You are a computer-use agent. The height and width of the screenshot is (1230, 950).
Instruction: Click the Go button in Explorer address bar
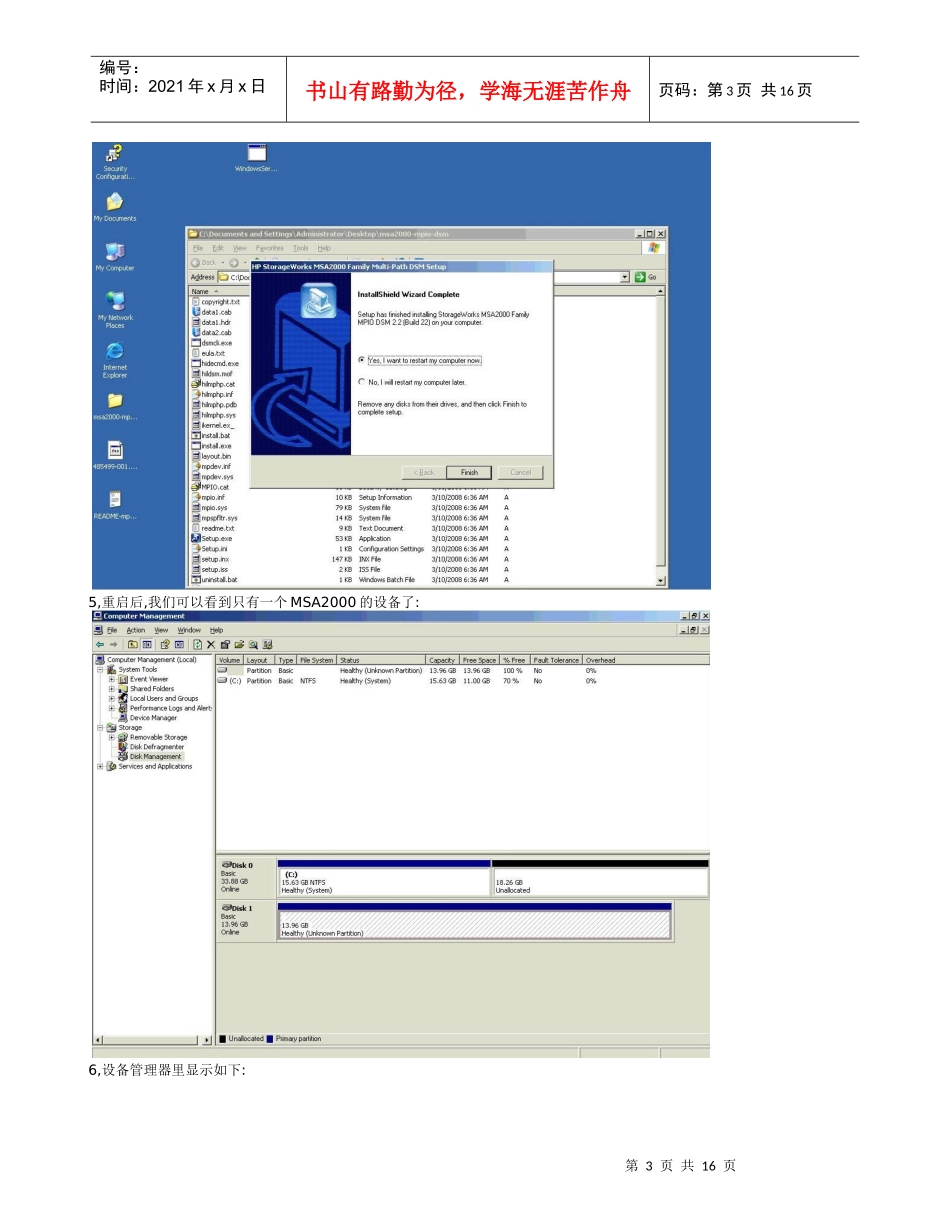coord(647,277)
